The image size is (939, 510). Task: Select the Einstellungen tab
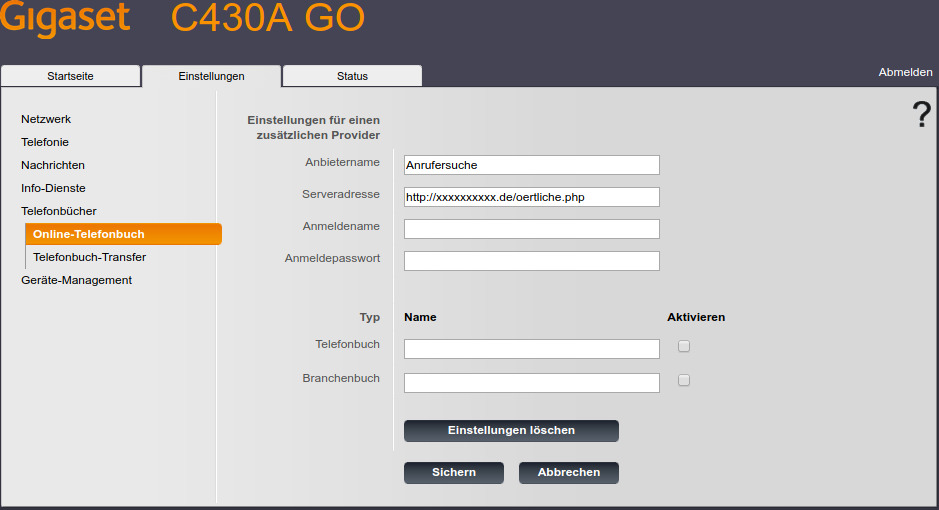click(211, 76)
